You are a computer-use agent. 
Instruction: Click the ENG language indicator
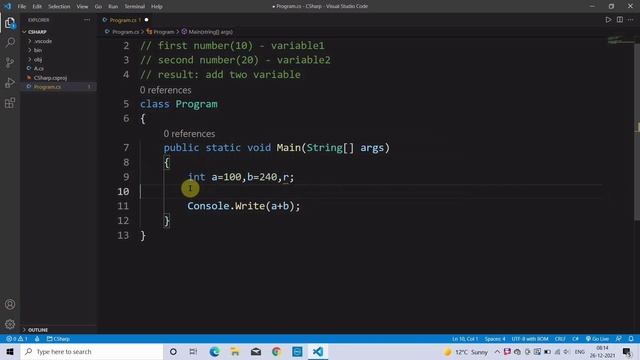click(x=579, y=351)
